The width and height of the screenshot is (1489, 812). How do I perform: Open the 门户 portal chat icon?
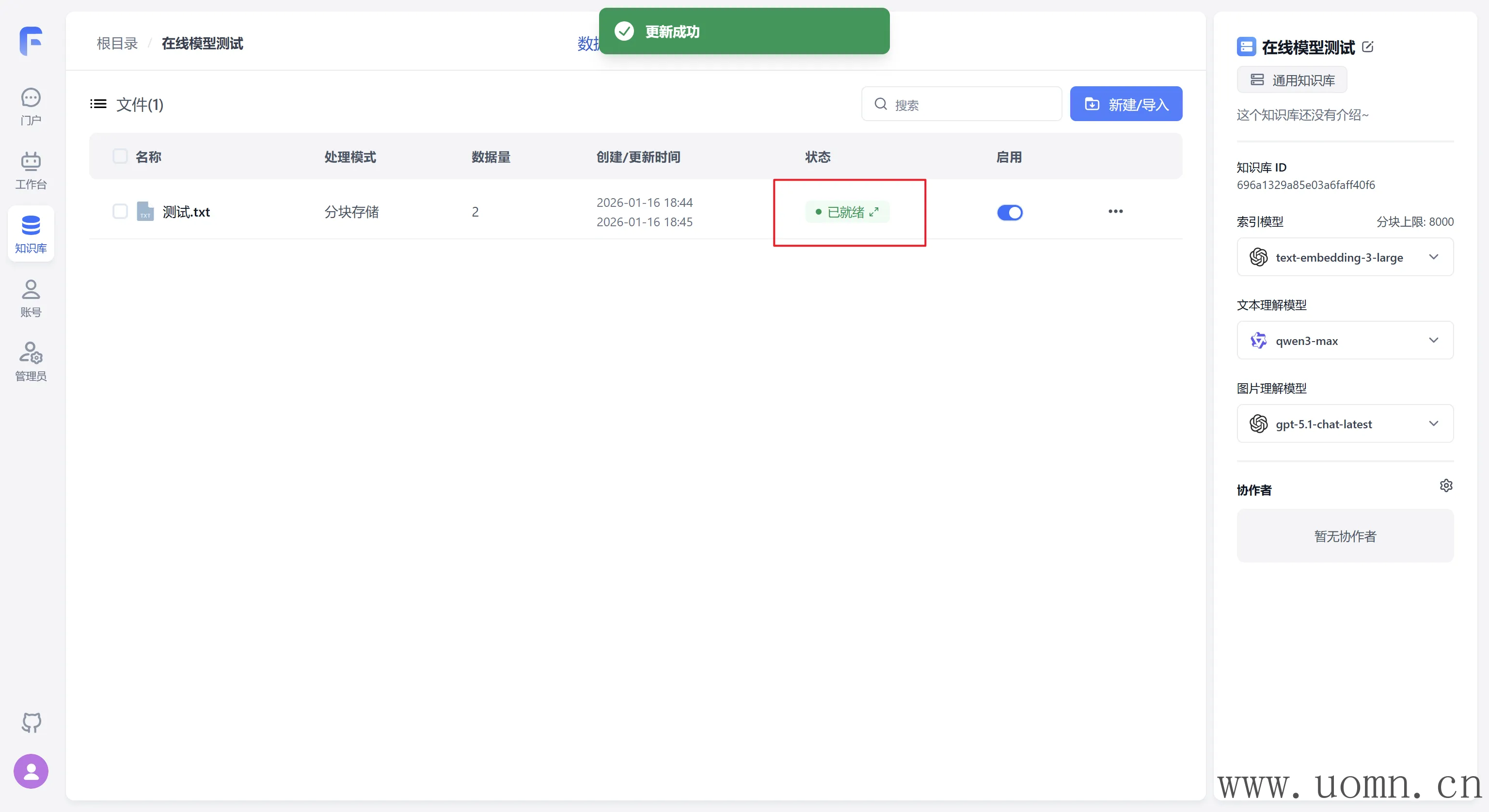[31, 106]
